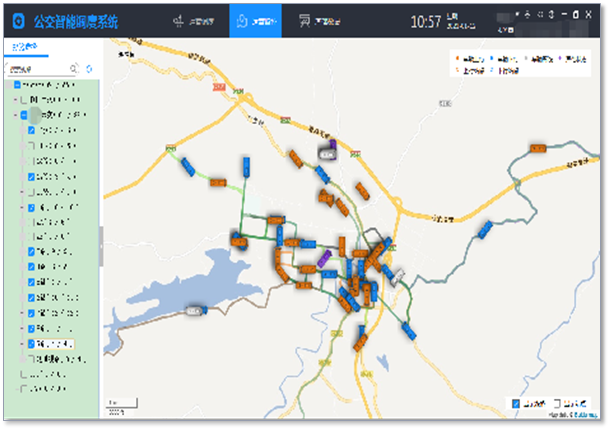The width and height of the screenshot is (610, 430).
Task: Click the search input field in the sidebar
Action: (x=38, y=70)
